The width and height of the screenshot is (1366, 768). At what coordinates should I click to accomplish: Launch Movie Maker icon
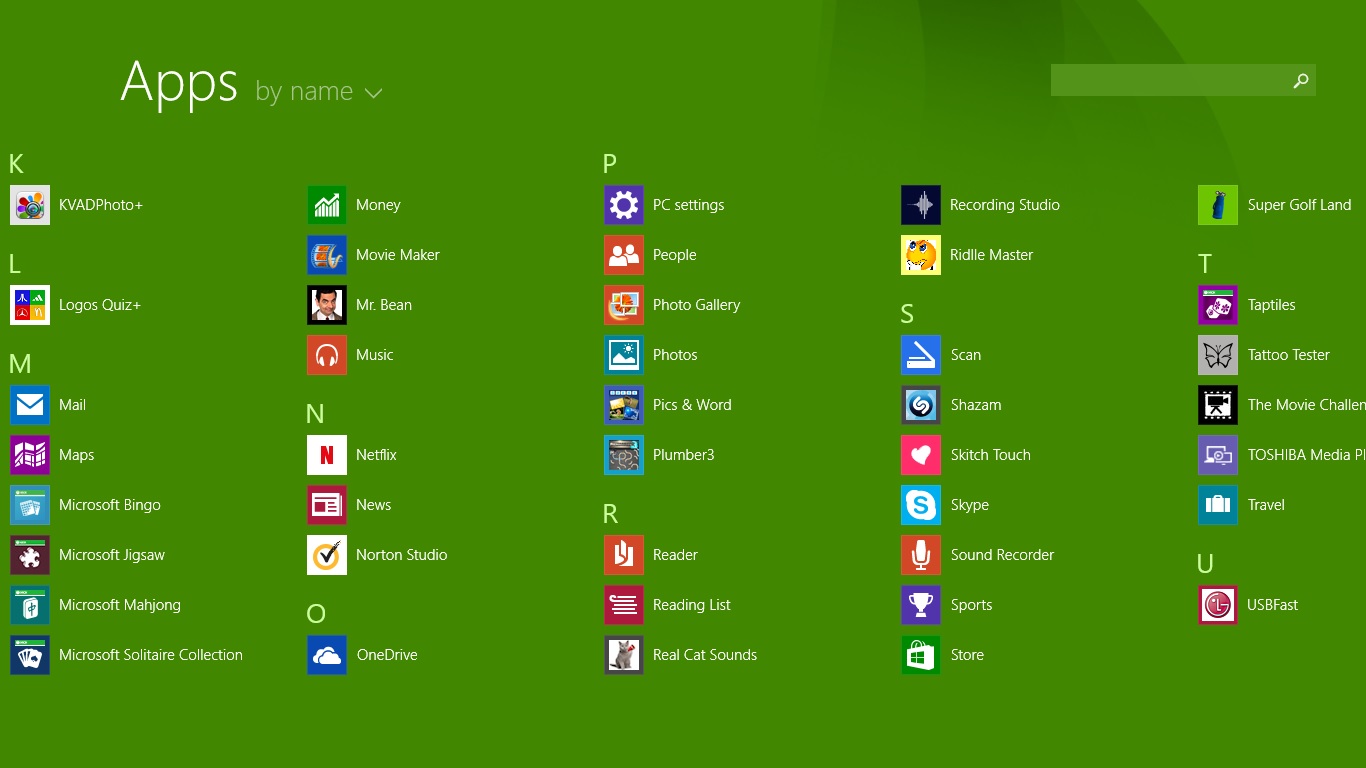click(327, 255)
